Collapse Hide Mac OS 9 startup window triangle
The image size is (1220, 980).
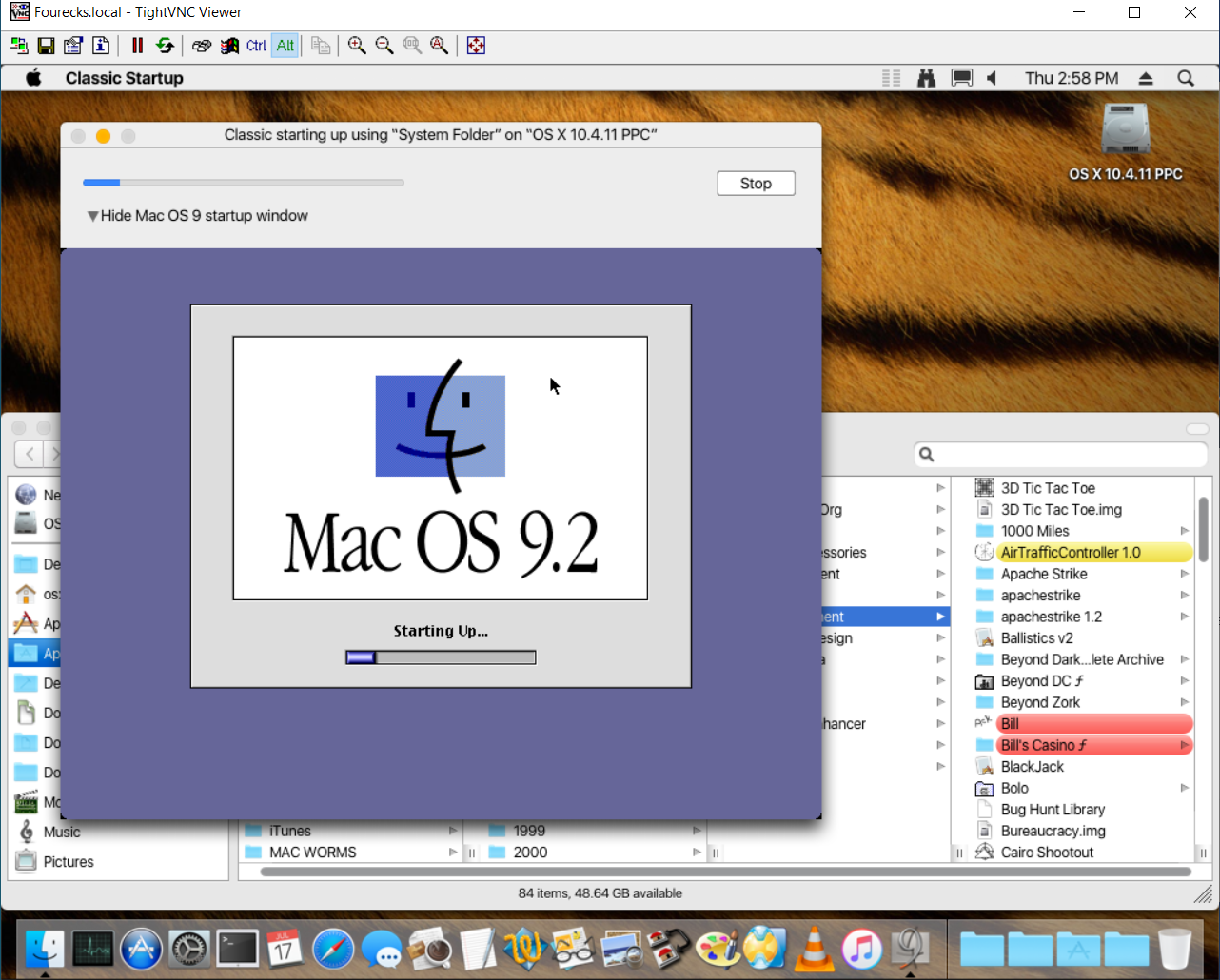[92, 216]
